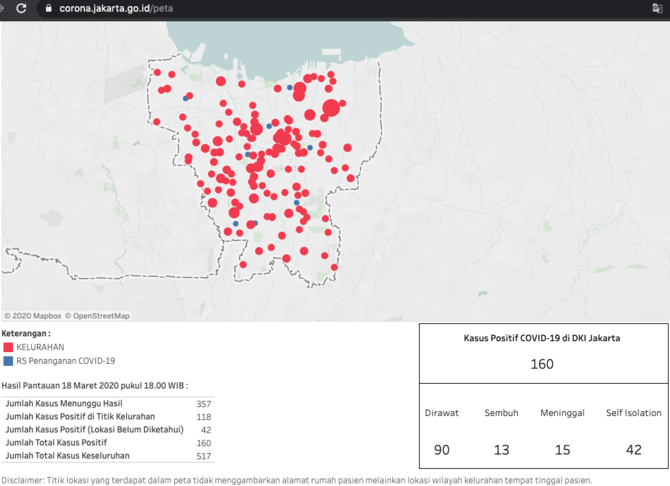670x486 pixels.
Task: Select the KELURAHAN legend label
Action: coord(40,347)
